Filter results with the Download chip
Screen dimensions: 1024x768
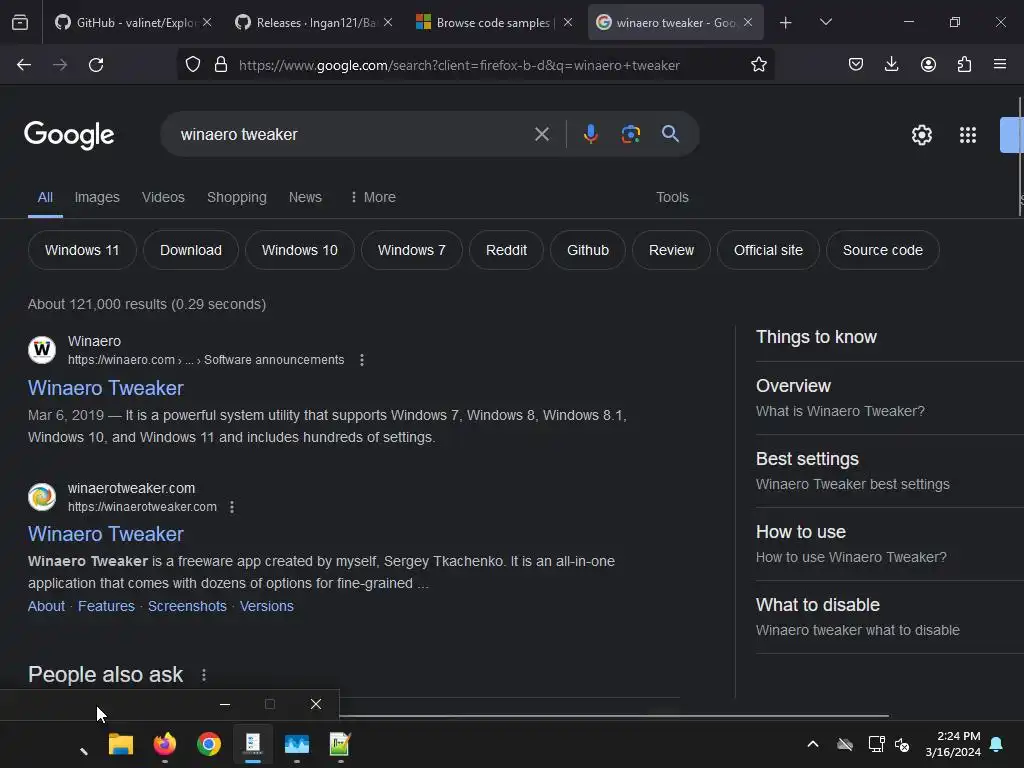(191, 250)
